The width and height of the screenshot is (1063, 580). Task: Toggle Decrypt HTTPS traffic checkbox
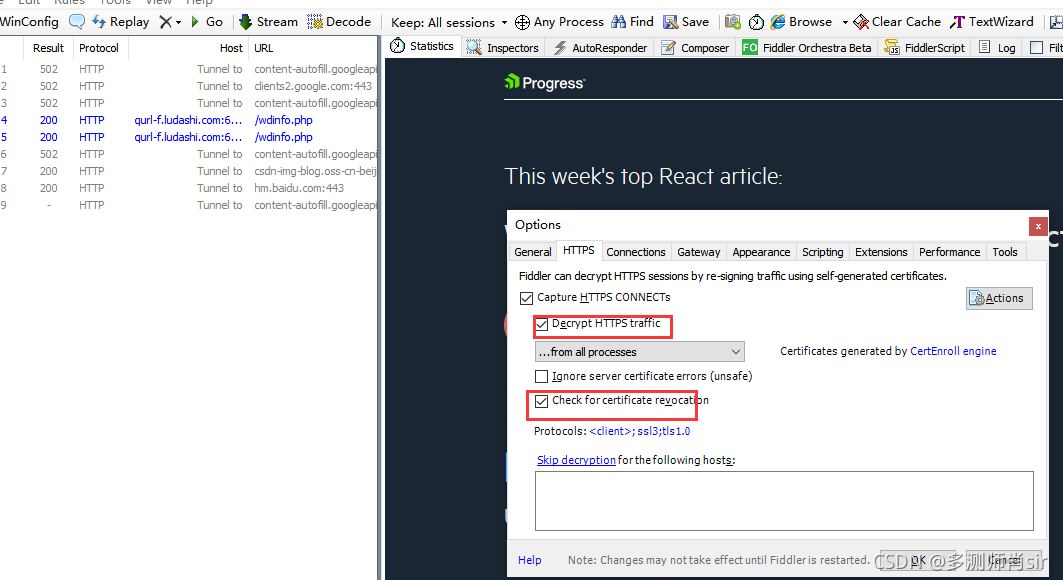(x=541, y=325)
